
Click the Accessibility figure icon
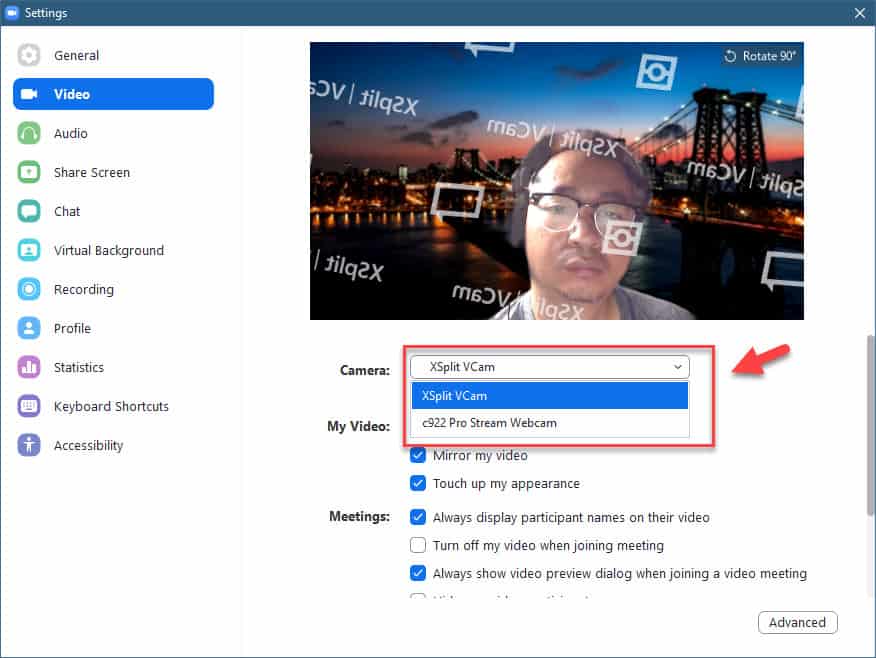(x=28, y=445)
